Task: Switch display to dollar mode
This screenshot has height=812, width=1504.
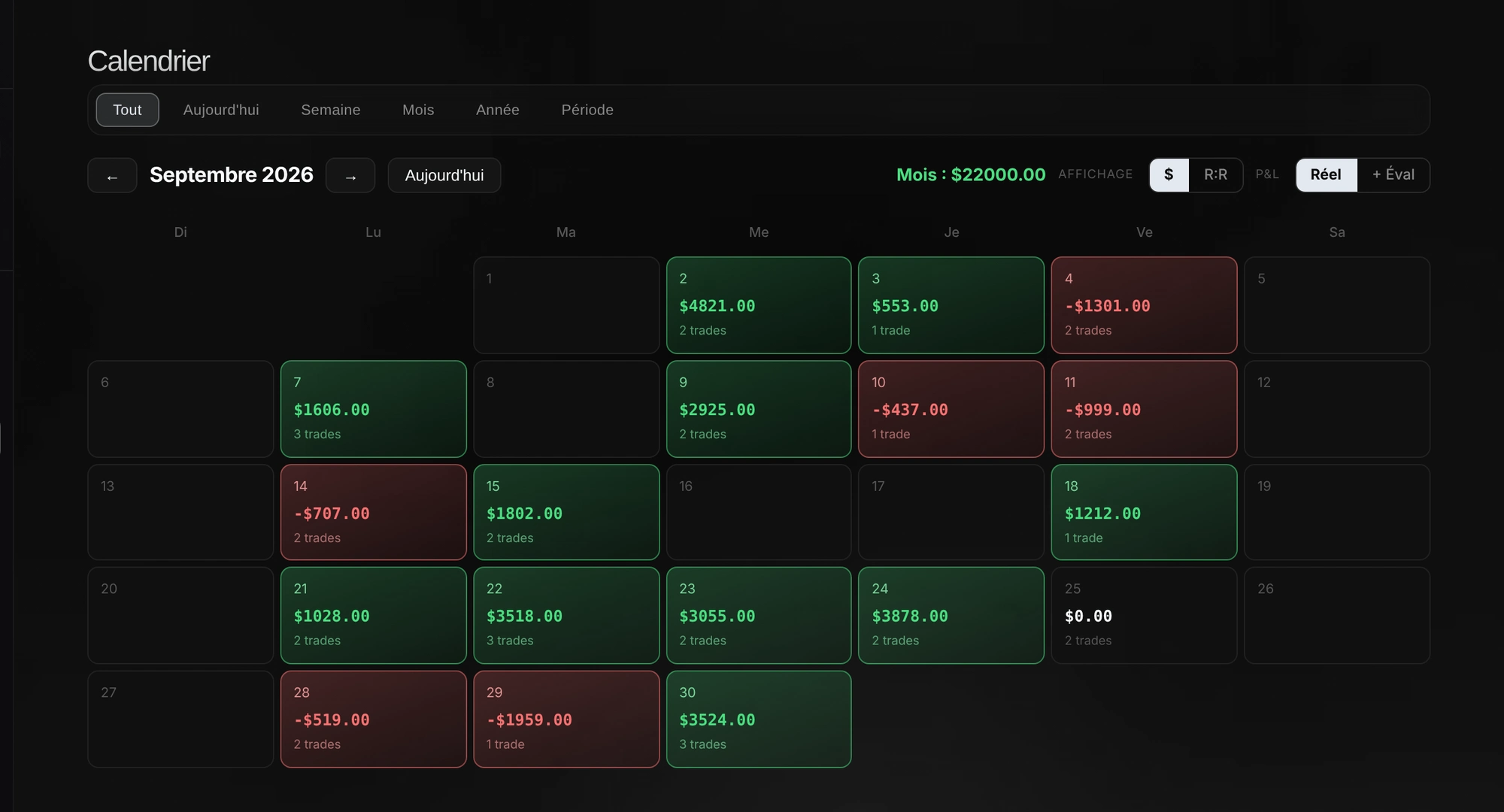Action: pyautogui.click(x=1169, y=174)
